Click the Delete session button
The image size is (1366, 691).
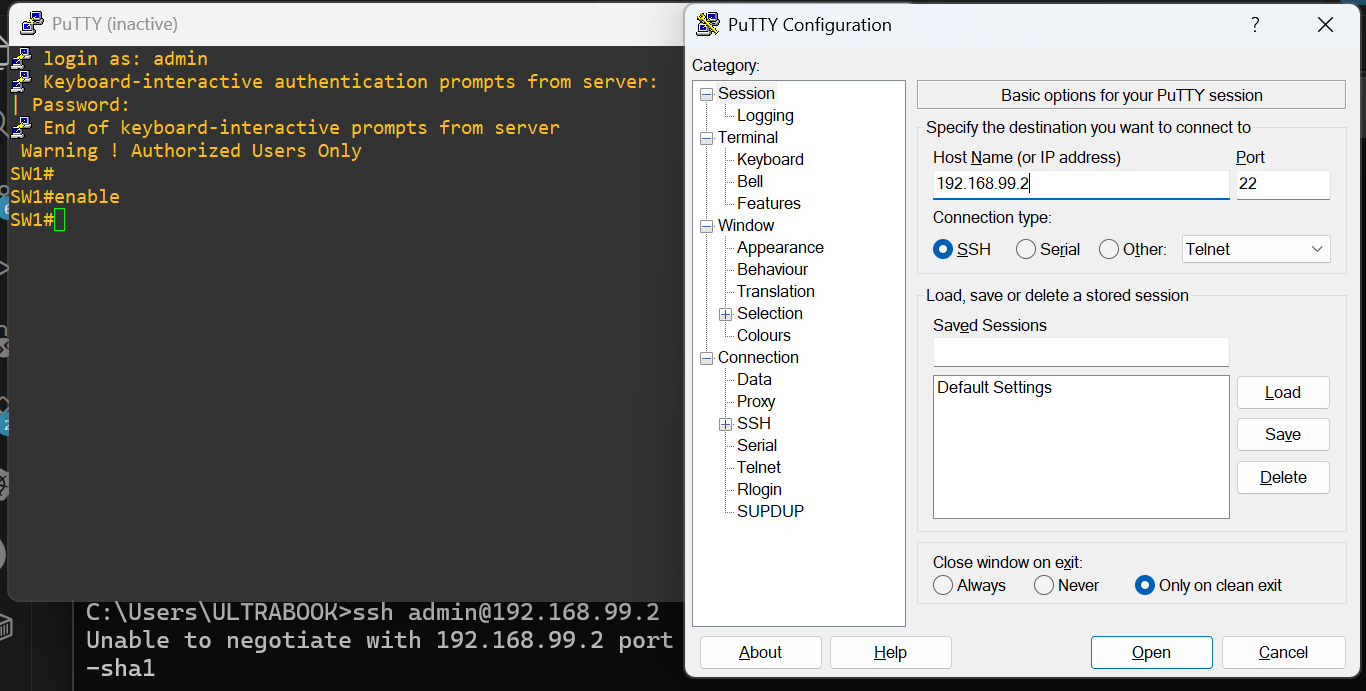click(1283, 478)
